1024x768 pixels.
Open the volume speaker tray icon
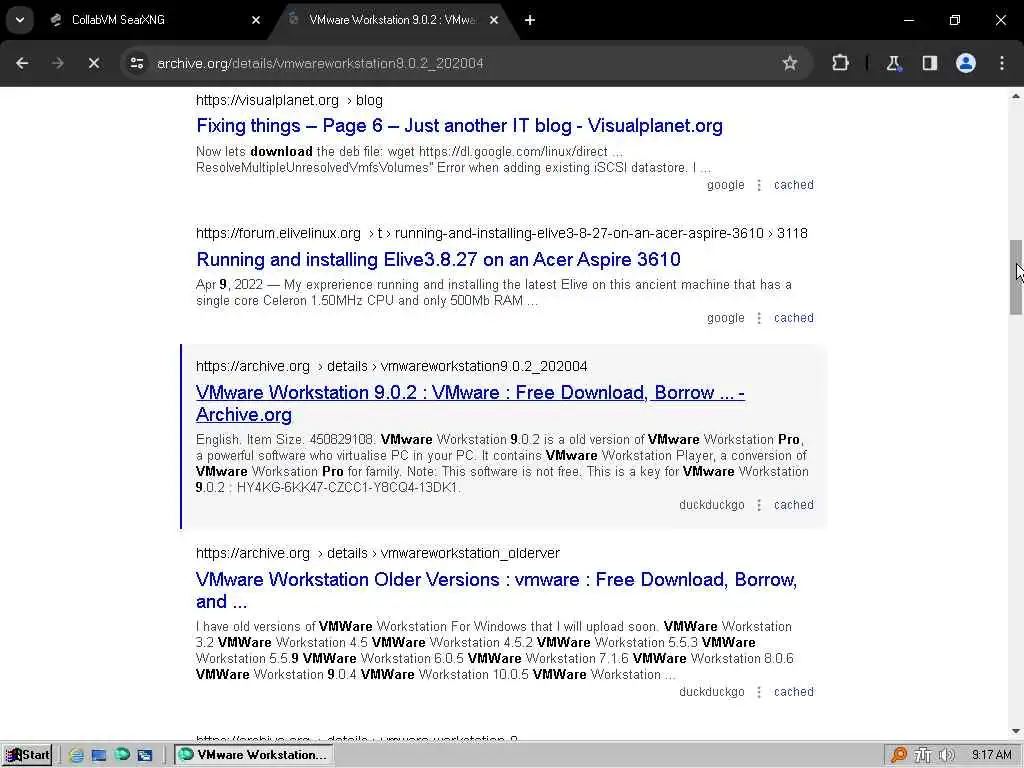pos(946,755)
